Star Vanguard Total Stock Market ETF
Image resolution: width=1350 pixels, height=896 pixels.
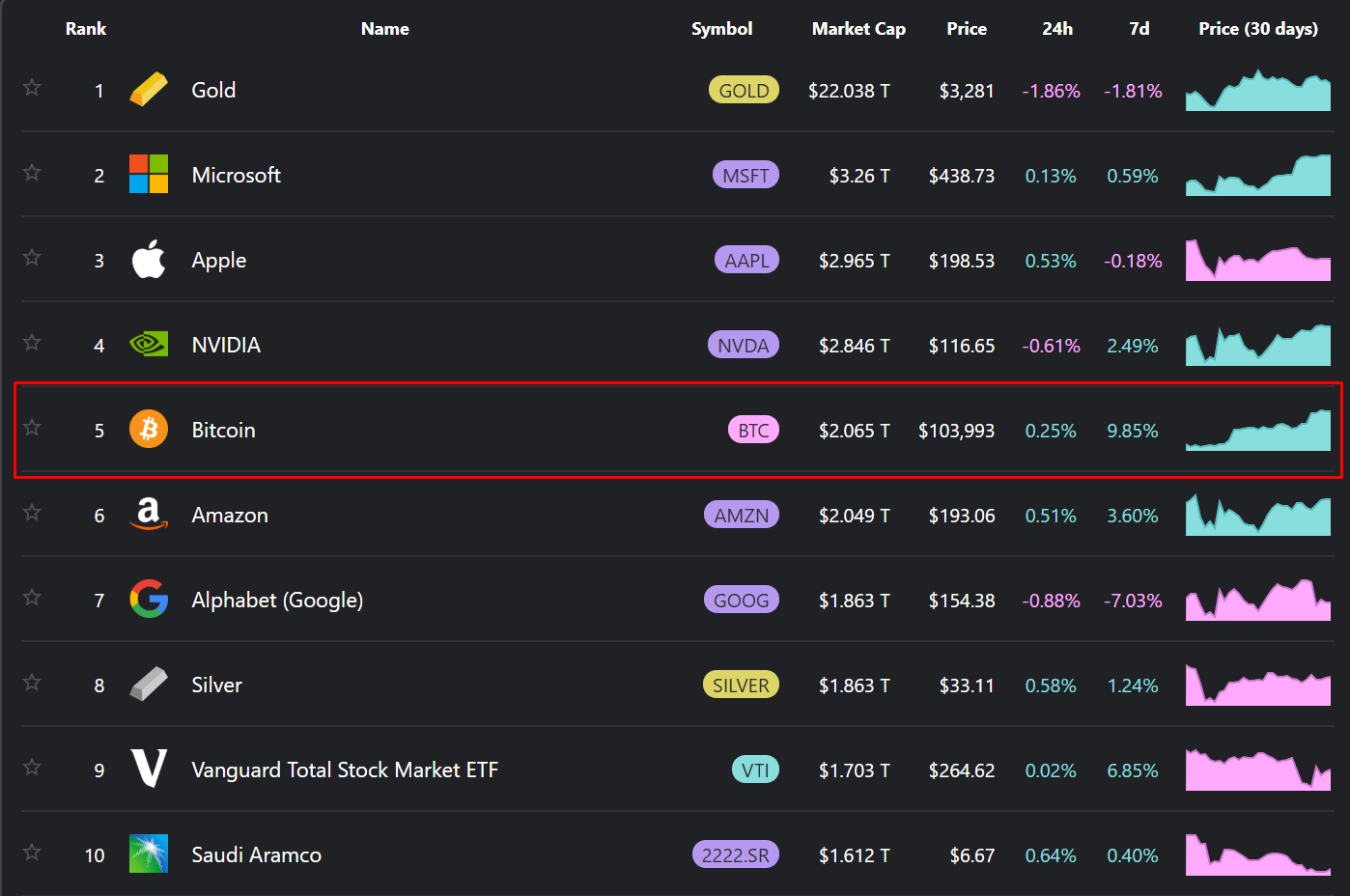32,768
